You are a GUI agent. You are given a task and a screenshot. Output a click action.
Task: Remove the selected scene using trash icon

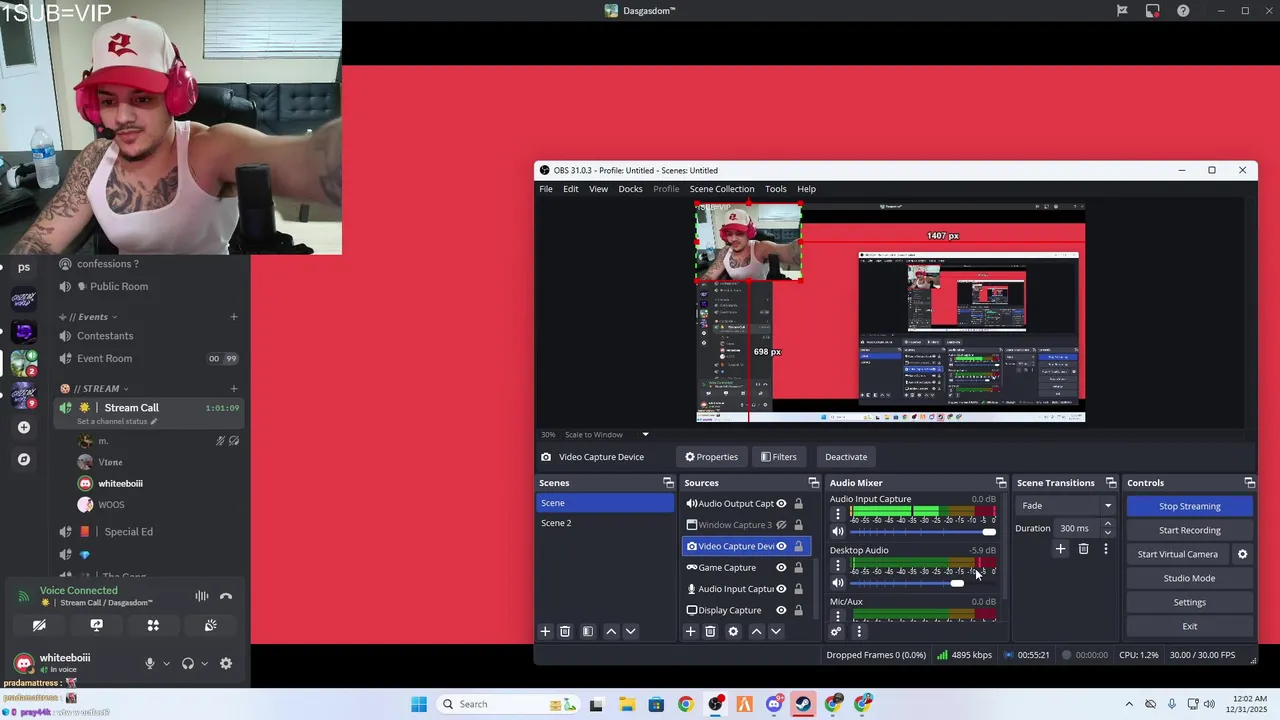click(x=565, y=632)
